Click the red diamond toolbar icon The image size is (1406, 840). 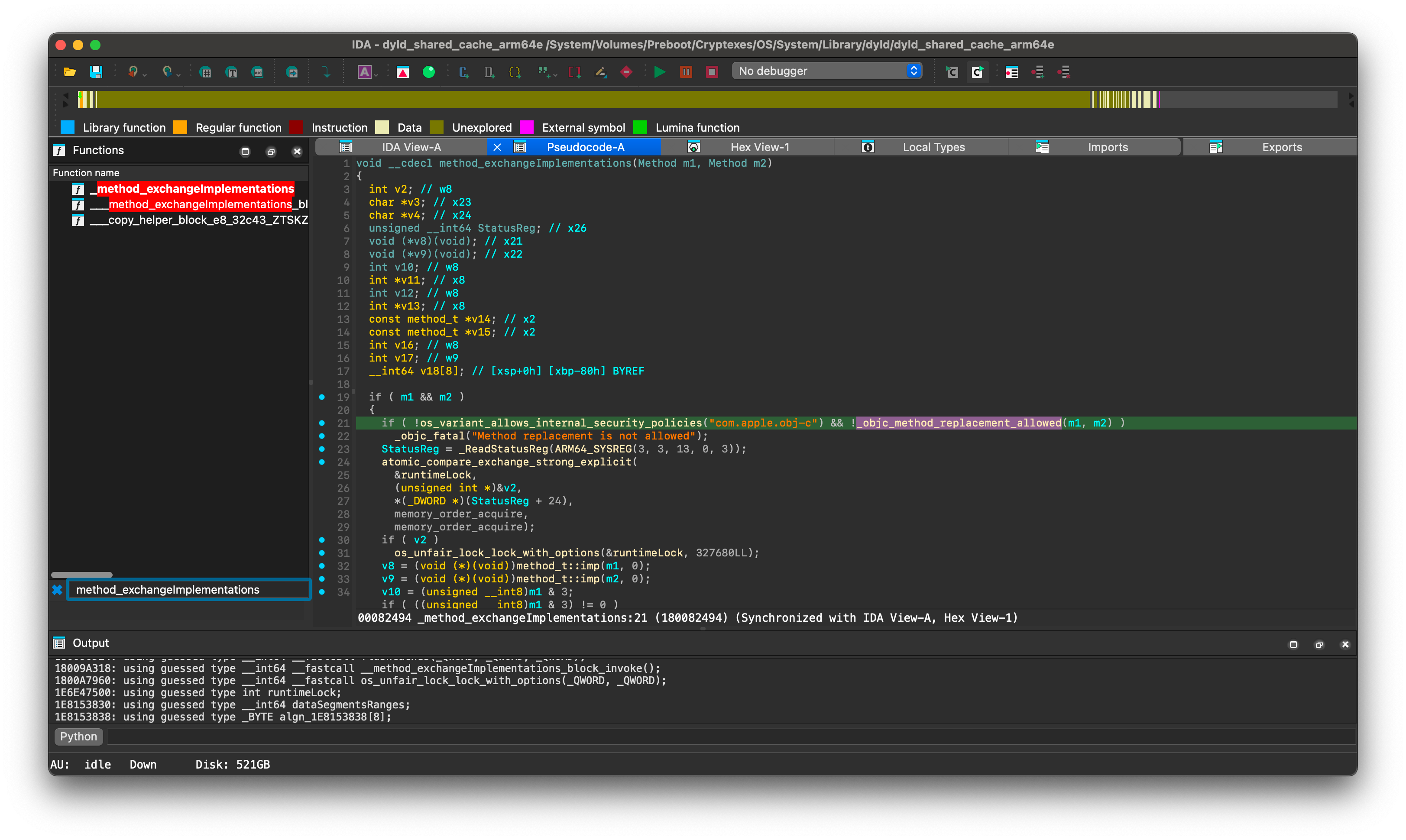click(x=626, y=72)
